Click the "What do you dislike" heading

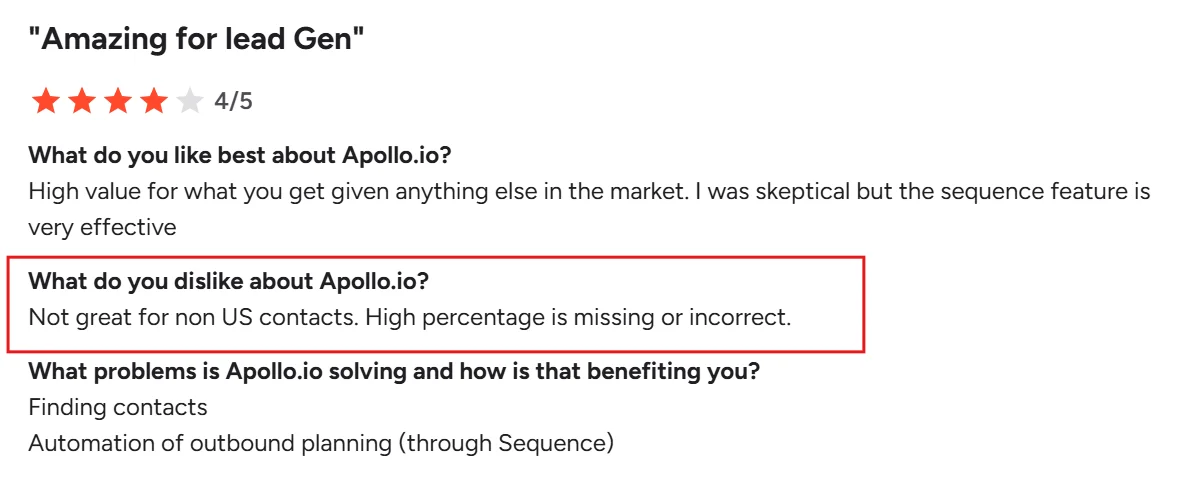pos(228,281)
